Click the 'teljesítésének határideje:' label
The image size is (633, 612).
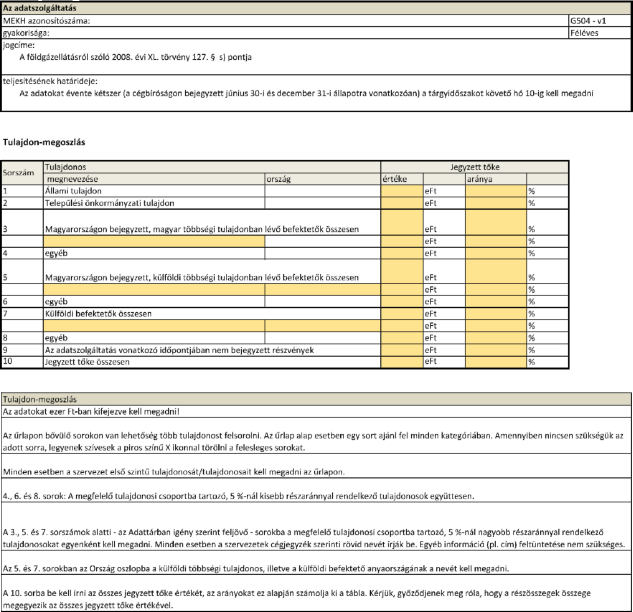click(x=50, y=81)
